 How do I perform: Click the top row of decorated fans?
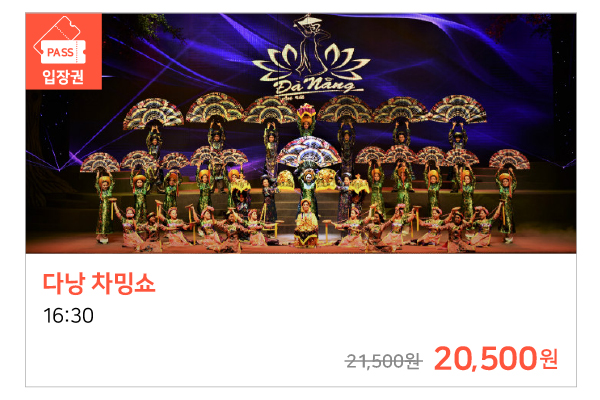point(305,110)
